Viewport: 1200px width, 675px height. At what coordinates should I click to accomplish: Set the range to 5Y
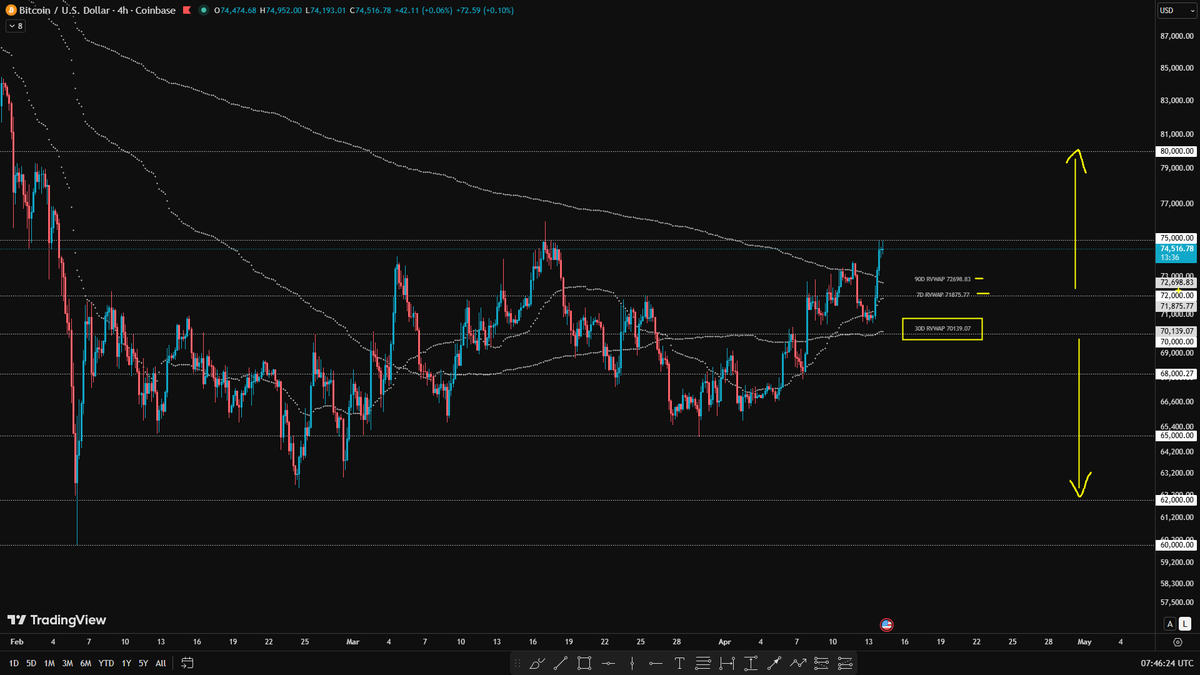(x=143, y=662)
